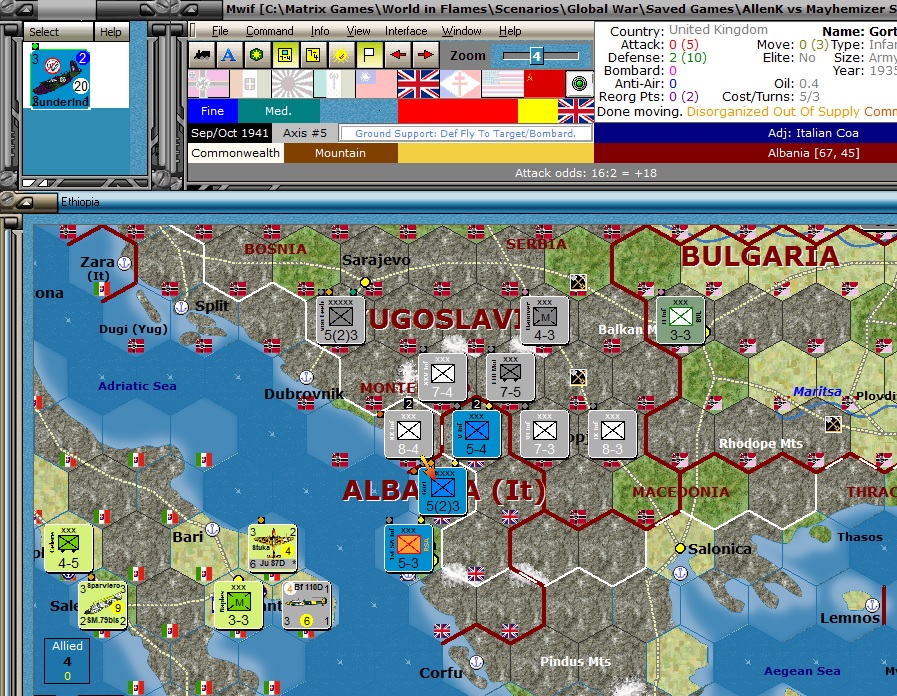The width and height of the screenshot is (897, 696).
Task: Select the German flag in country bar
Action: [x=208, y=84]
